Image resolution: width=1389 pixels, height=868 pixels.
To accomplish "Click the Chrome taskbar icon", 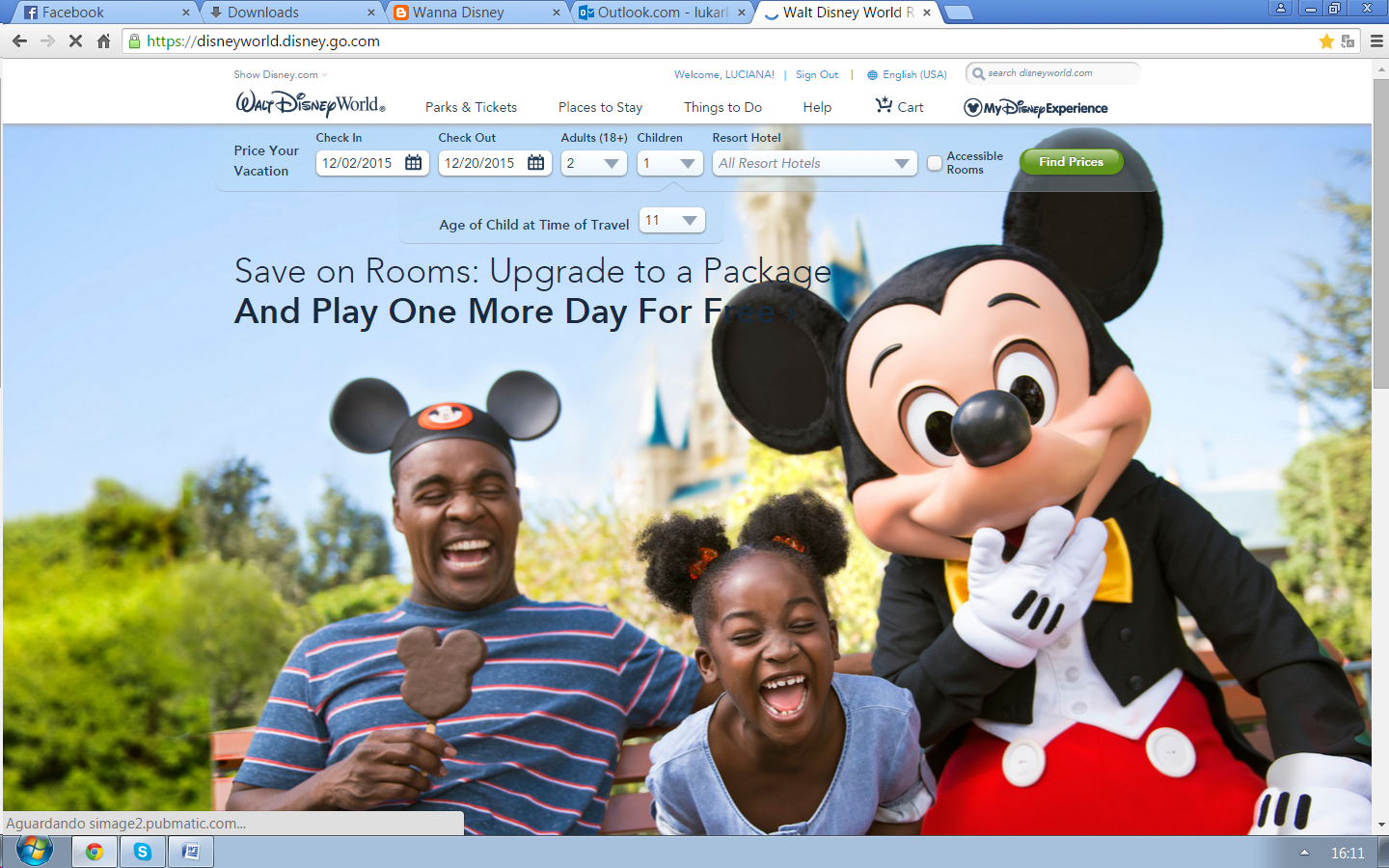I will pos(95,852).
